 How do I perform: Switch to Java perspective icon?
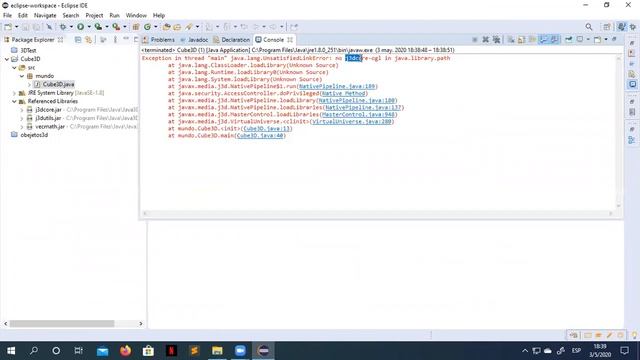click(x=621, y=27)
